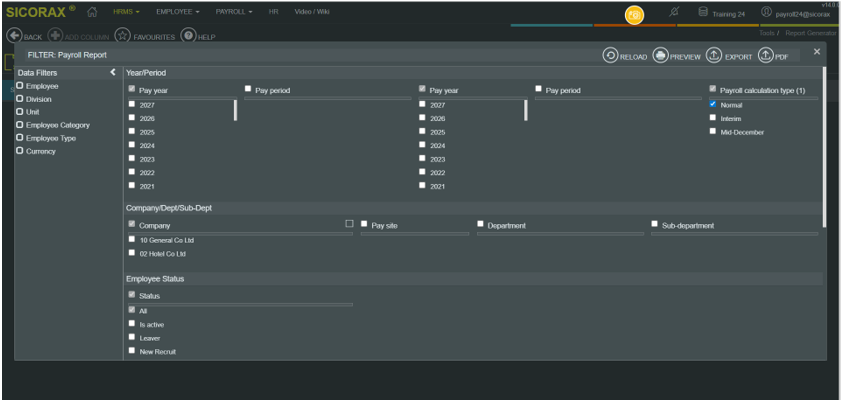Uncheck the Normal payroll calculation type
The image size is (841, 401).
point(713,104)
